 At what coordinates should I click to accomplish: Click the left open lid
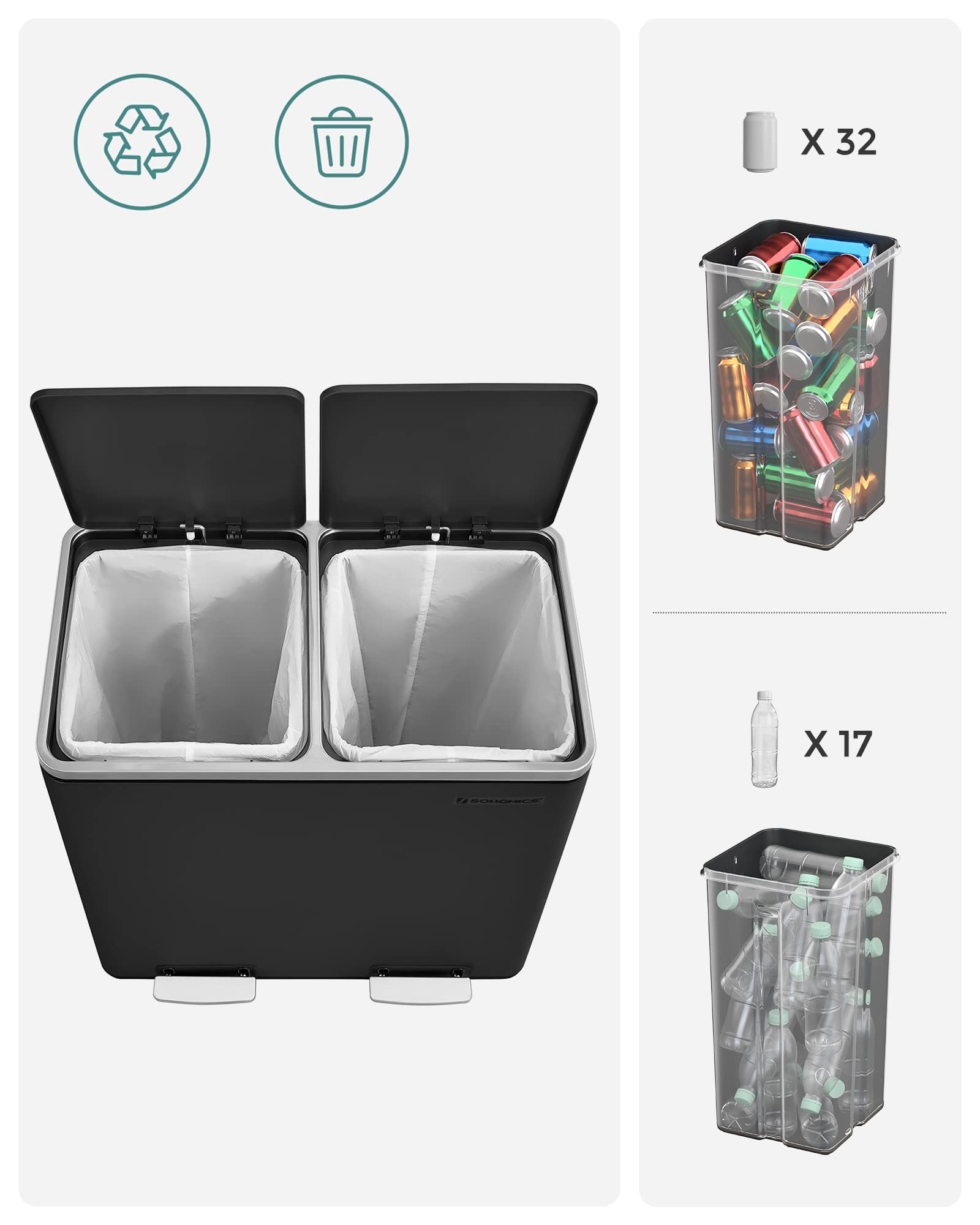pos(168,456)
